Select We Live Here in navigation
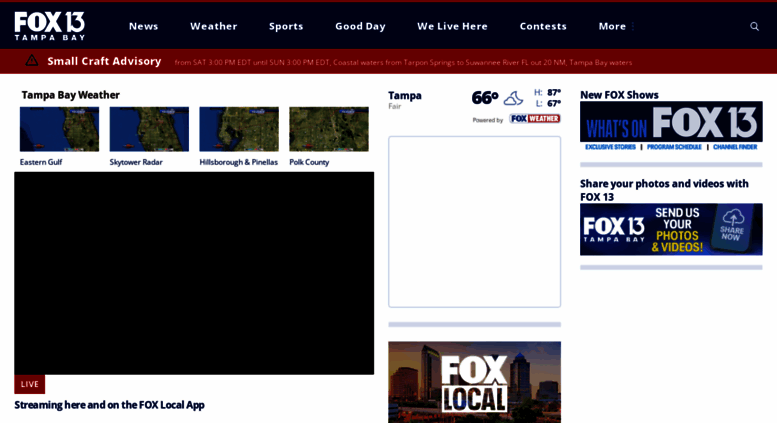 [x=452, y=26]
